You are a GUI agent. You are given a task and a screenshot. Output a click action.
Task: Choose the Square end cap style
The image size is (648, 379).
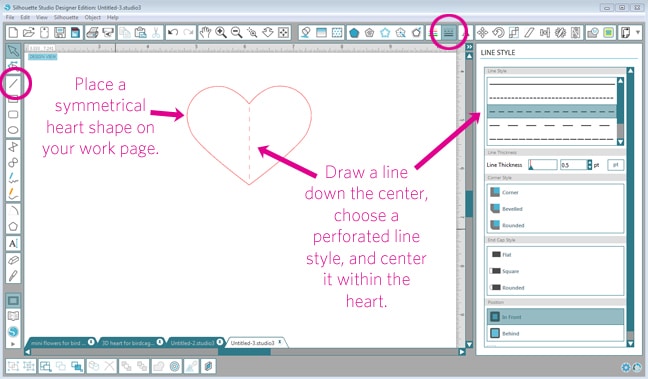tap(555, 271)
